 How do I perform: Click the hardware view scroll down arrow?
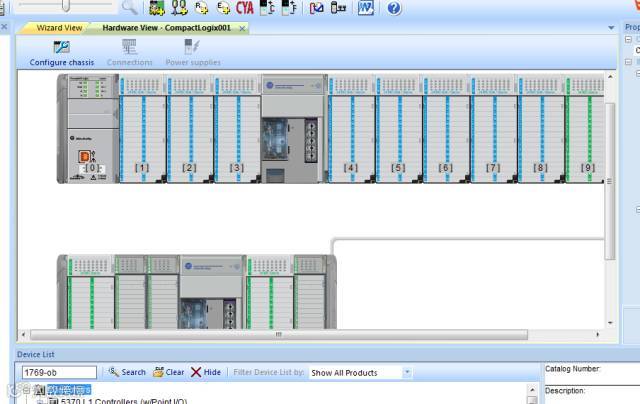pyautogui.click(x=610, y=323)
